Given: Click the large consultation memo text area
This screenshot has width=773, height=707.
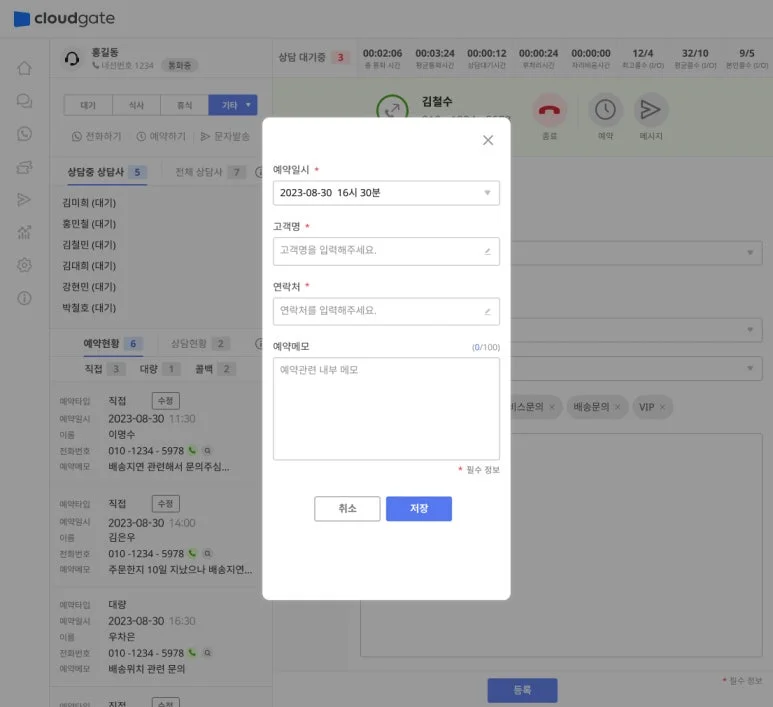Looking at the screenshot, I should (x=562, y=545).
